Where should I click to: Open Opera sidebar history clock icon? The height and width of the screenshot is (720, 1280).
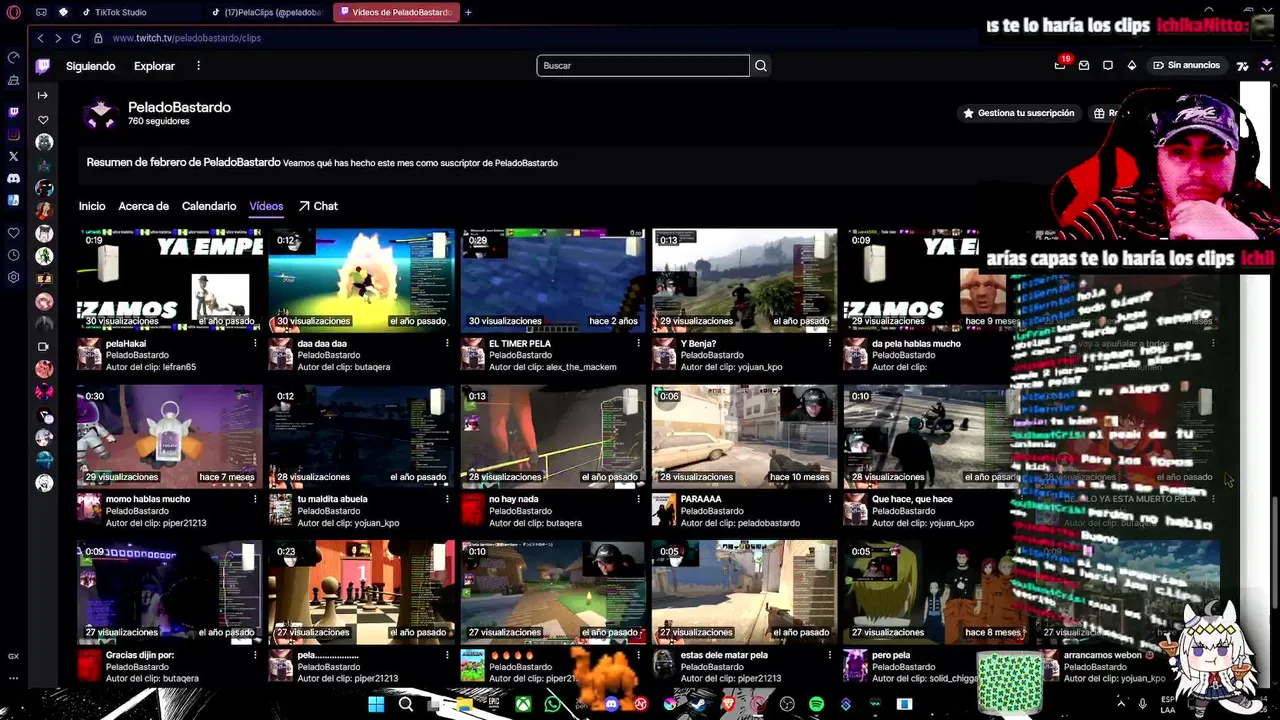pos(14,255)
